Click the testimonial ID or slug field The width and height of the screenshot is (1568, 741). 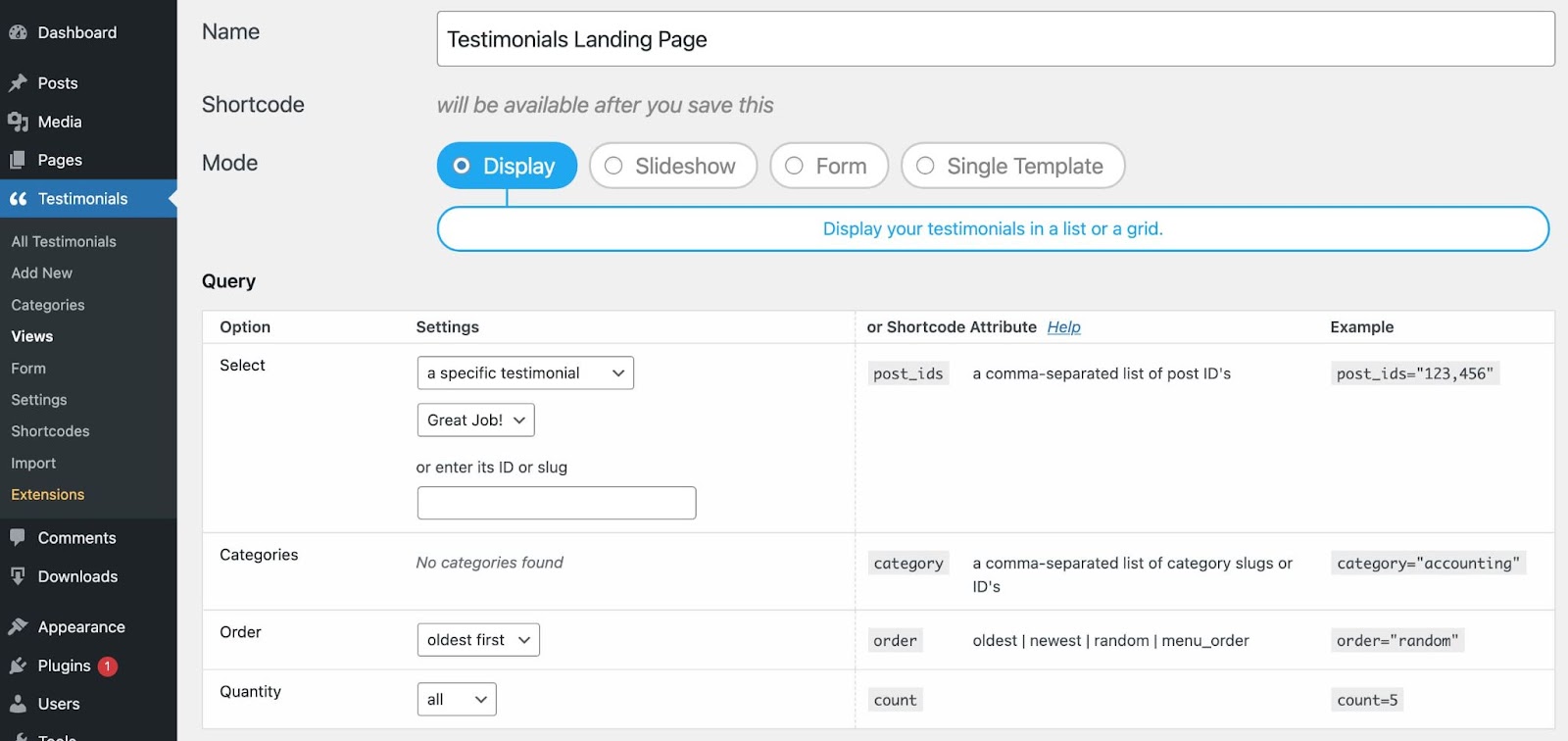pos(557,503)
